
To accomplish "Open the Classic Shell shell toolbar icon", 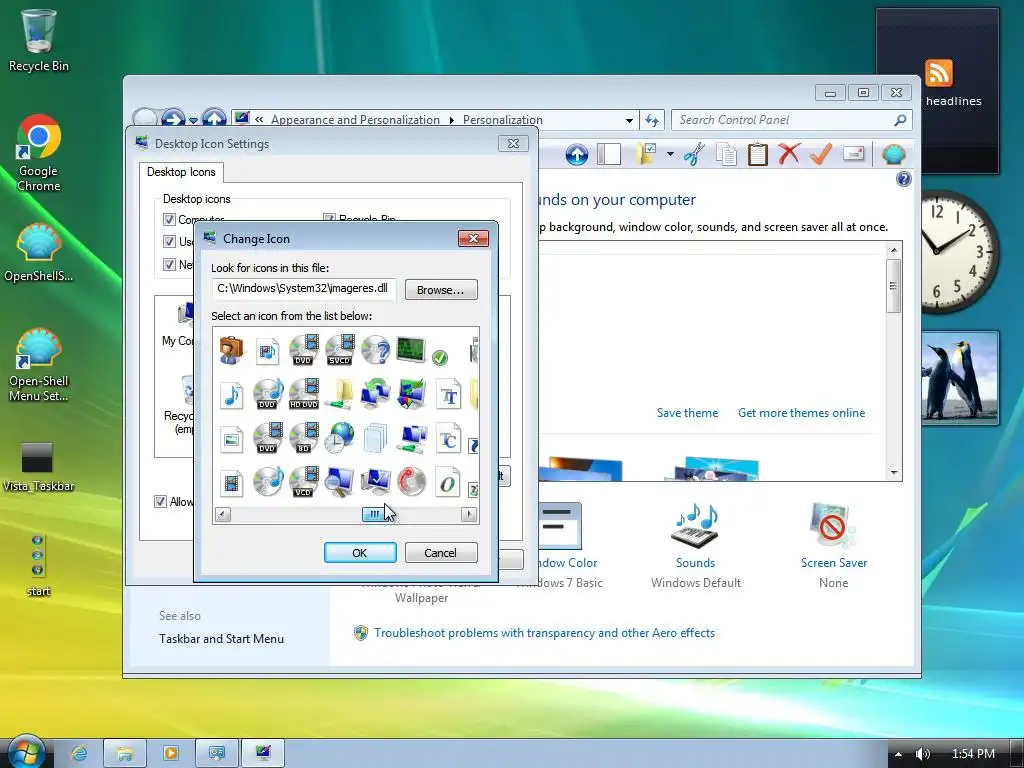I will (893, 155).
